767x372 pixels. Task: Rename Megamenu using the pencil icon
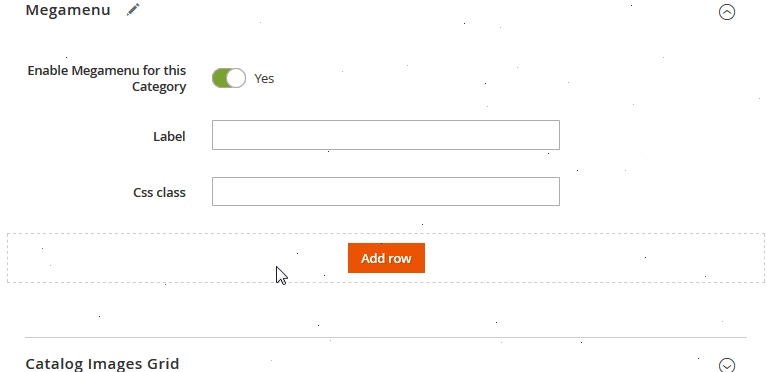point(133,10)
